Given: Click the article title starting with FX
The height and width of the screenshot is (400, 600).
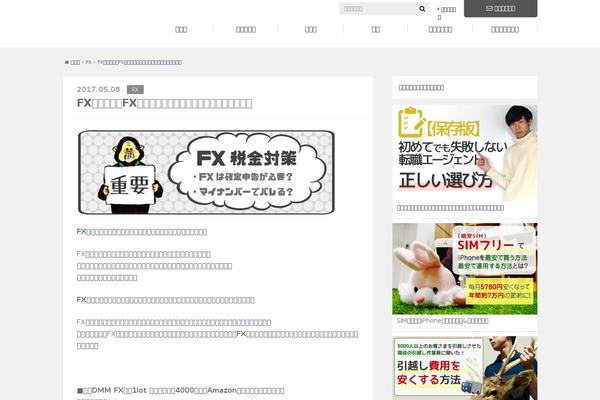Looking at the screenshot, I should tap(165, 103).
